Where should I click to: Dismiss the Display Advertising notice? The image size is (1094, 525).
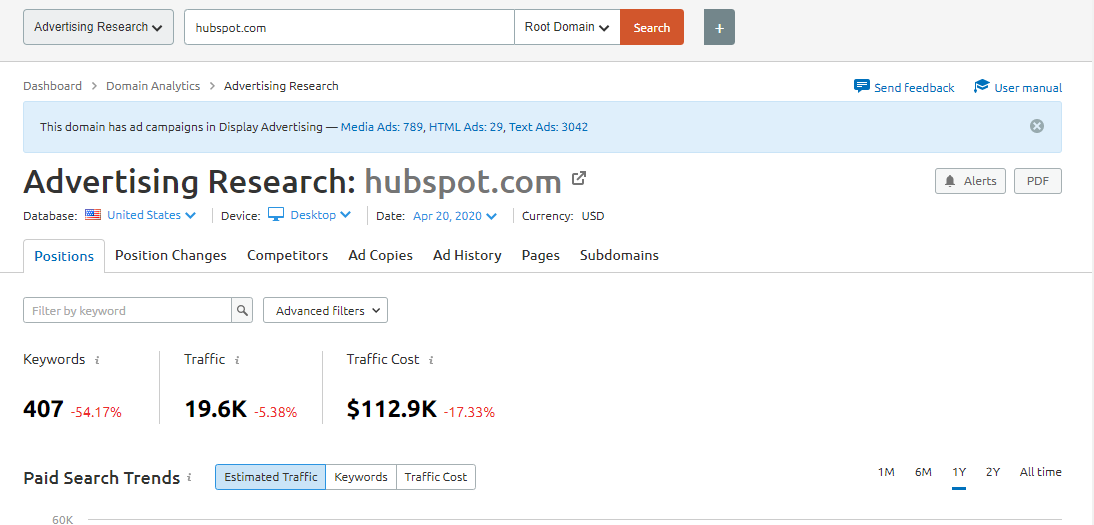click(1037, 126)
